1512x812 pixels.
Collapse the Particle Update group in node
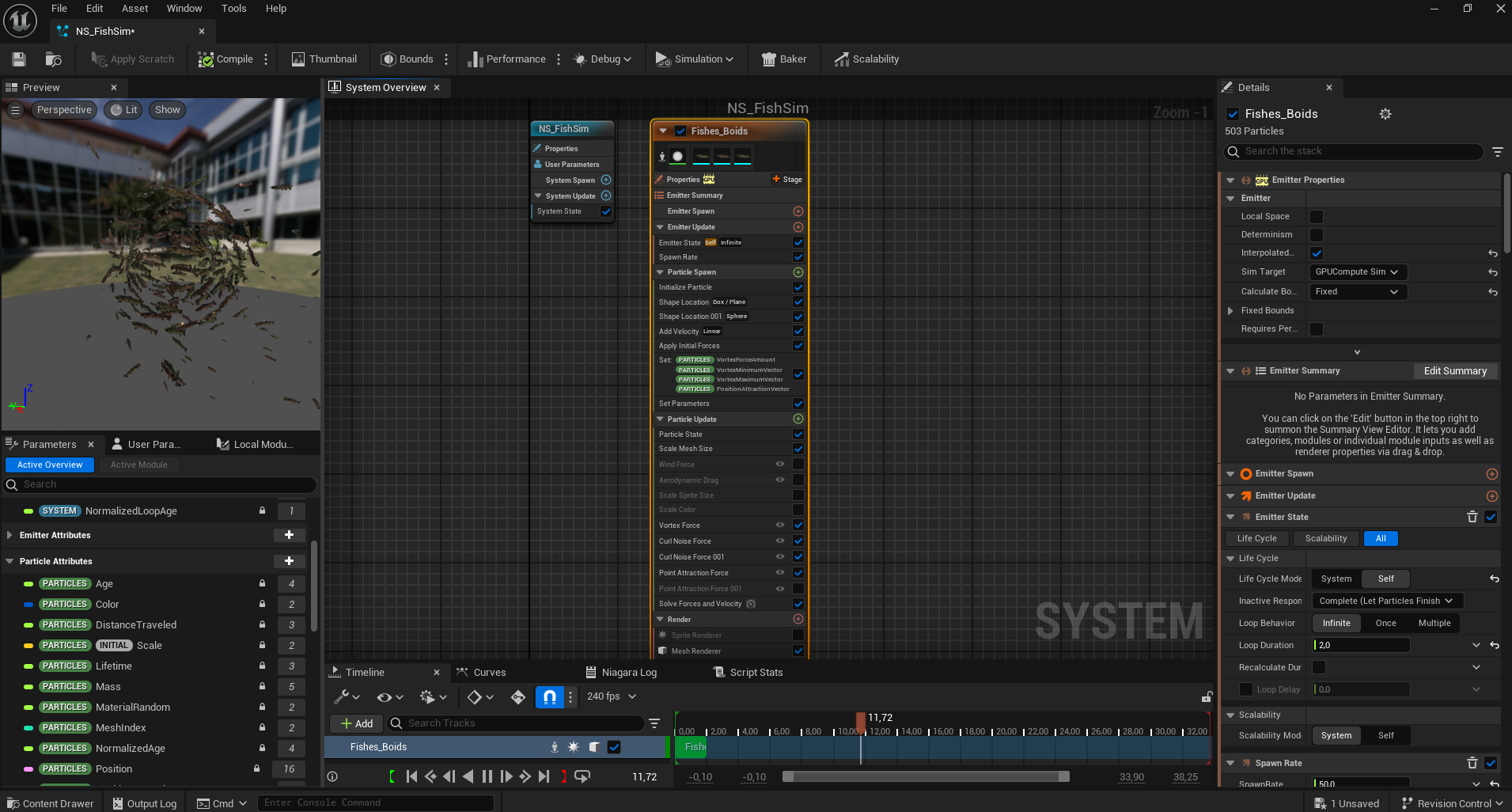[x=661, y=419]
